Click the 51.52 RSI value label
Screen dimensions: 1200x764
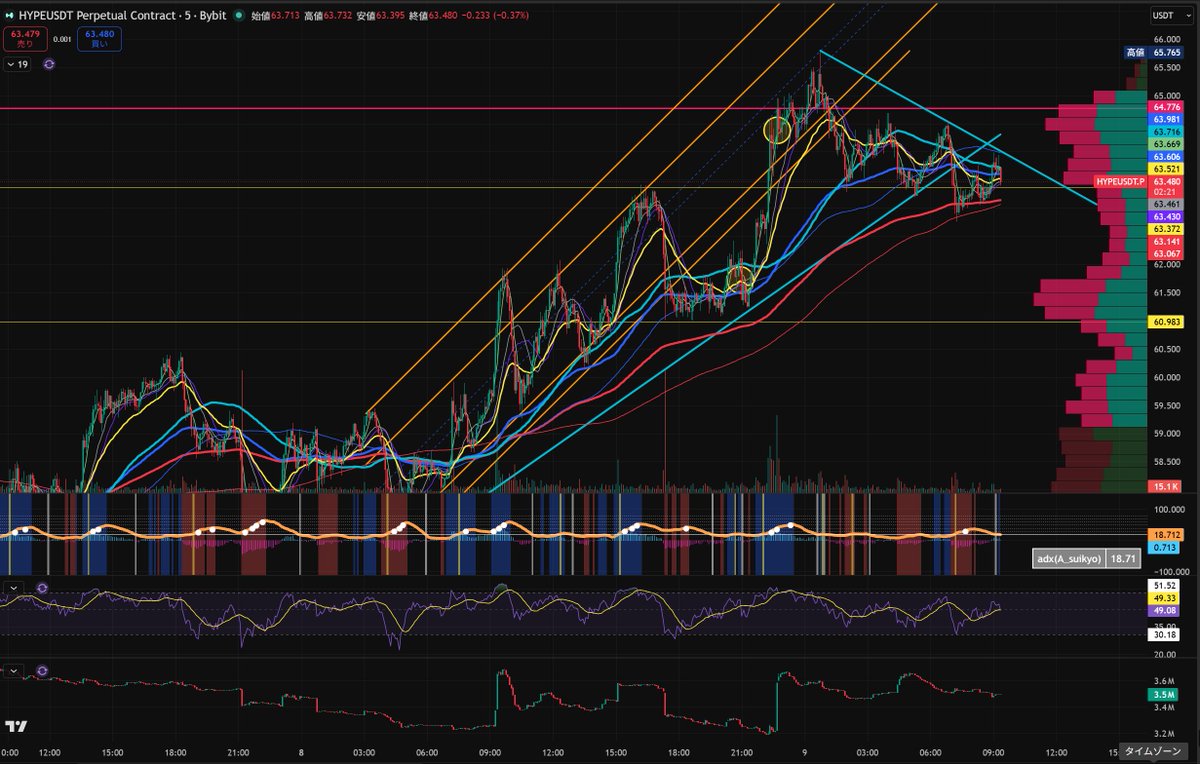click(x=1164, y=585)
